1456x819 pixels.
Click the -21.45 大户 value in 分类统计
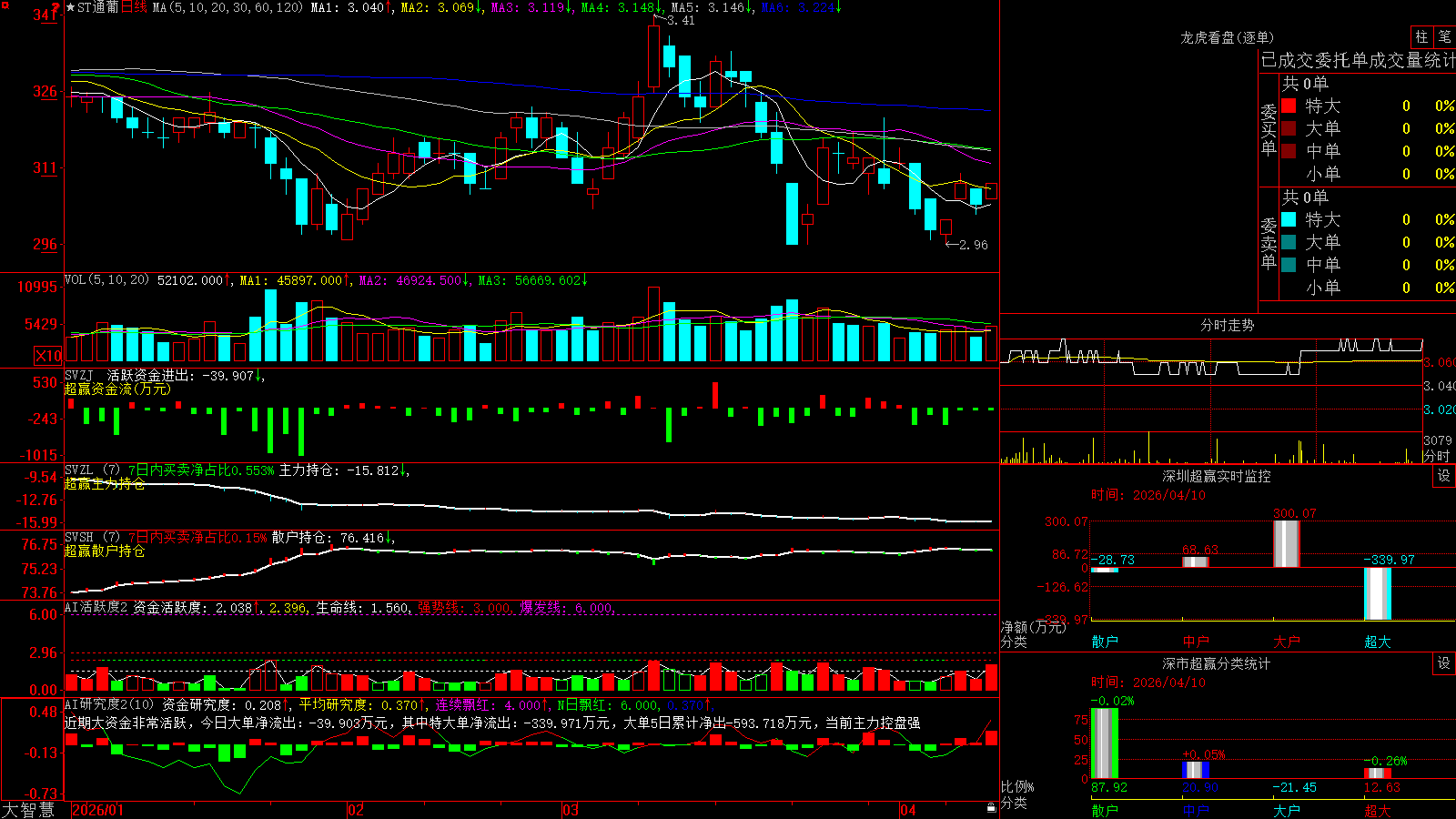point(1294,787)
